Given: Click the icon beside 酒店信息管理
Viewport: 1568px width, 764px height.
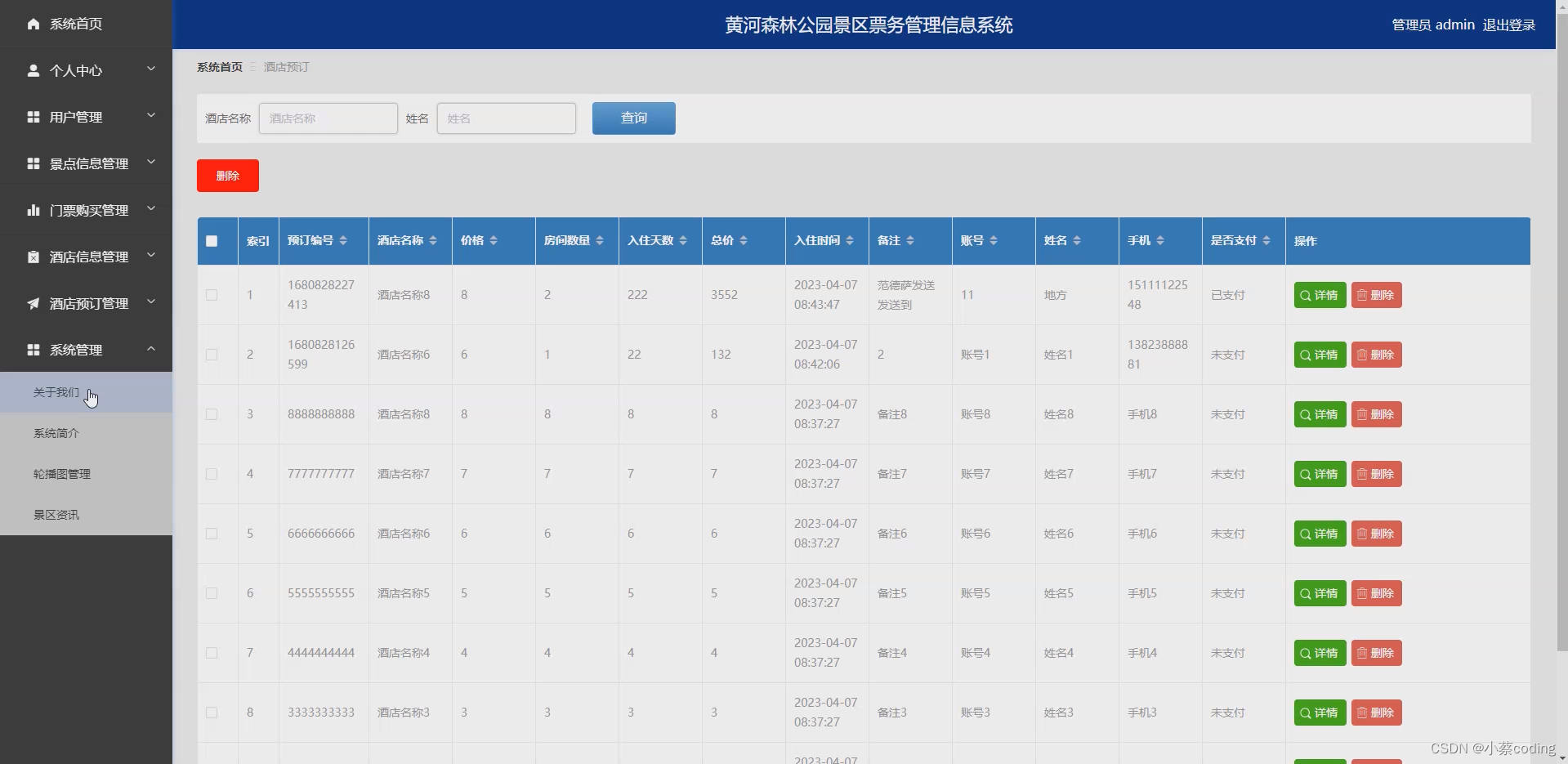Looking at the screenshot, I should point(34,257).
